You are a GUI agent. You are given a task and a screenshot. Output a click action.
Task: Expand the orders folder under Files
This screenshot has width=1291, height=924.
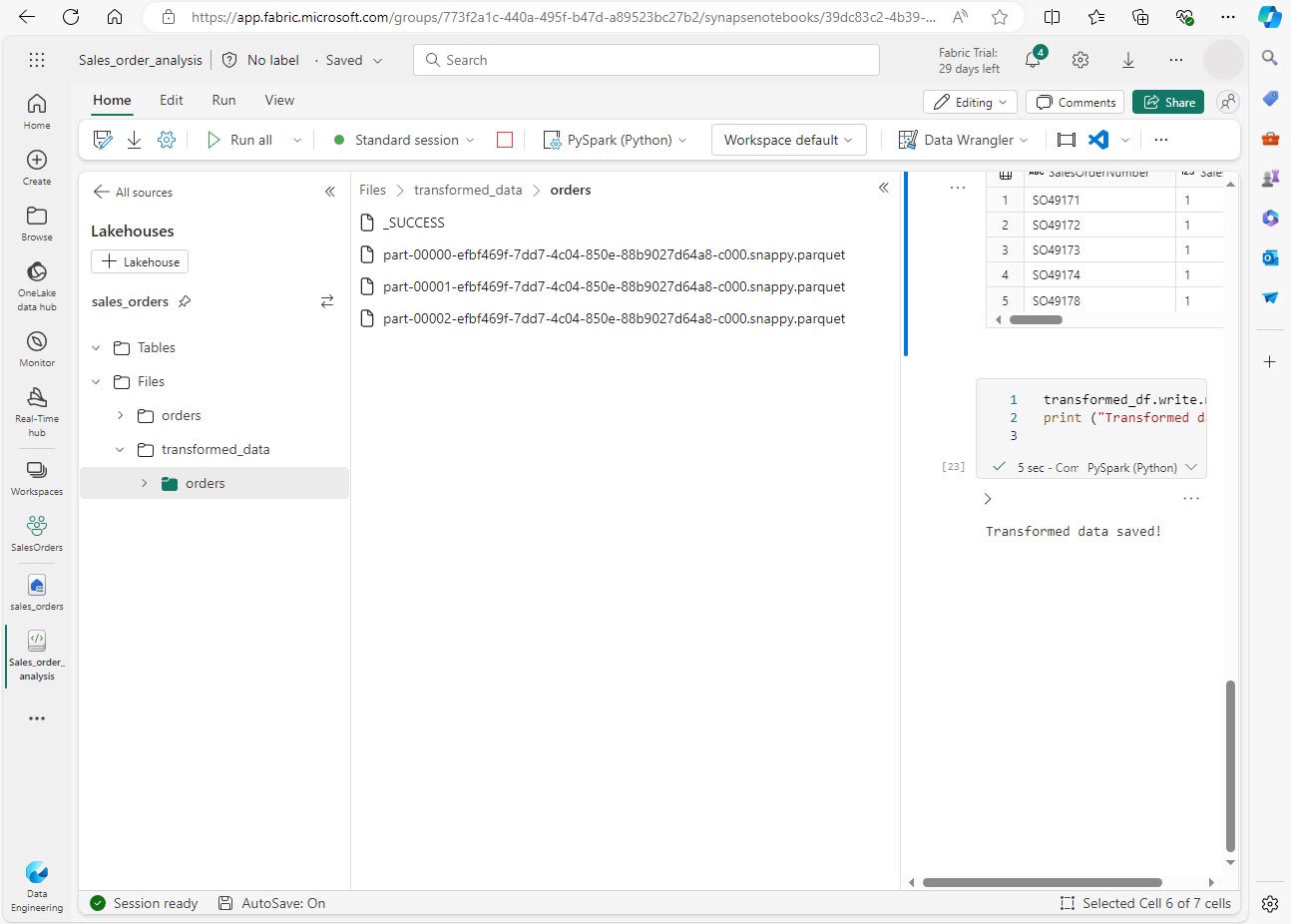120,415
